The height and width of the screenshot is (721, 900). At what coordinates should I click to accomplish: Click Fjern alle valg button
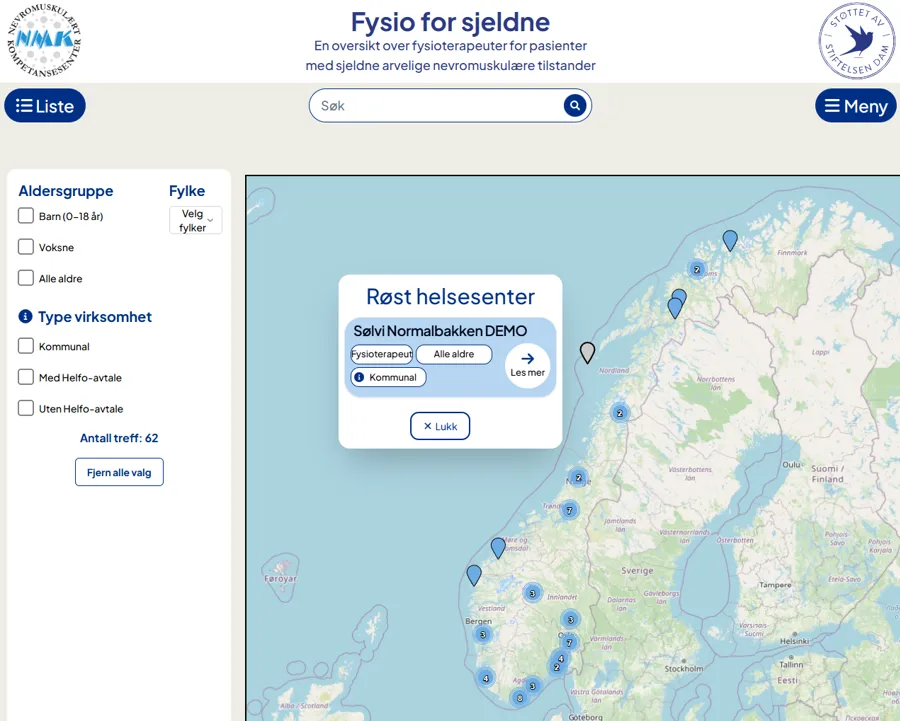[119, 472]
